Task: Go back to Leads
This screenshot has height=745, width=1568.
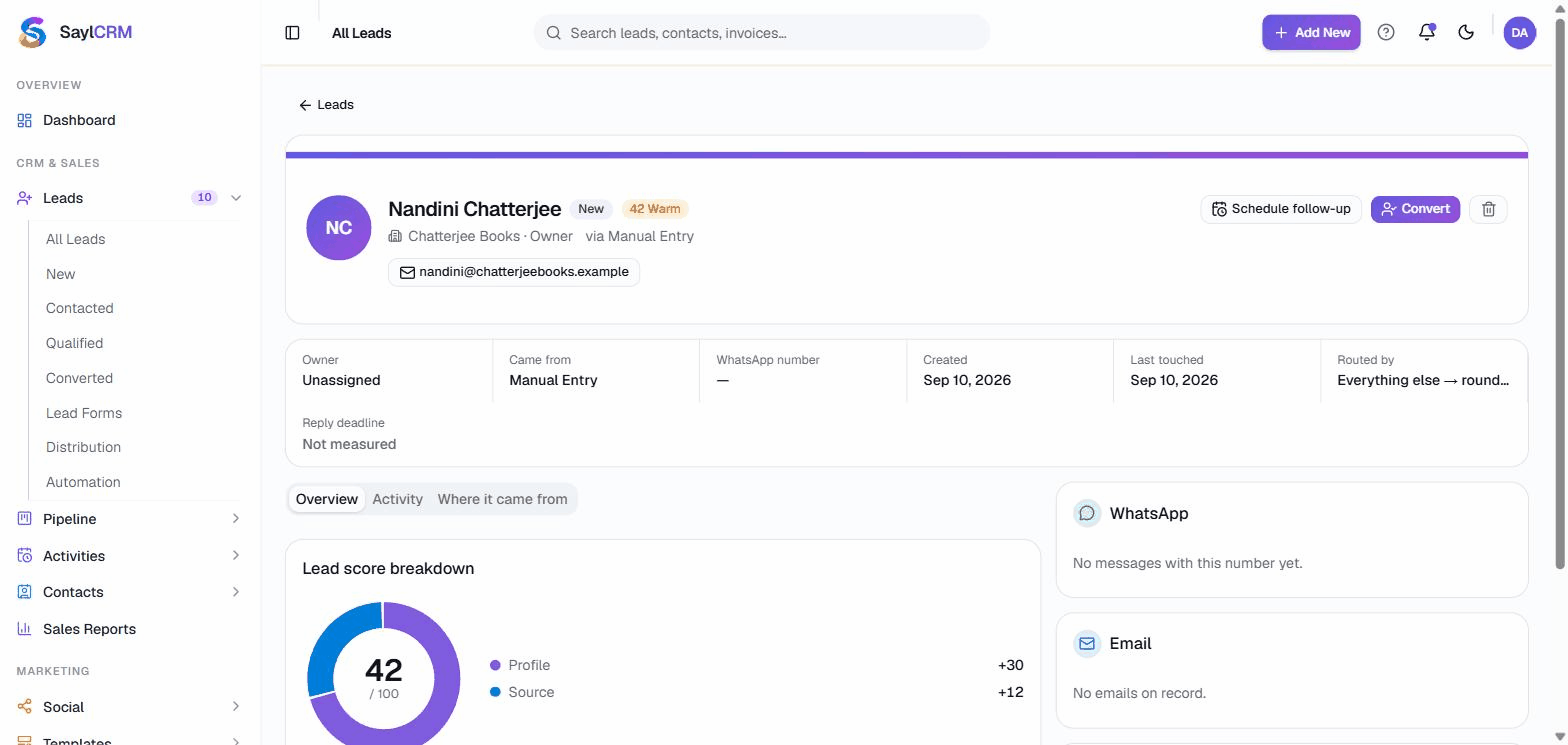Action: point(326,105)
